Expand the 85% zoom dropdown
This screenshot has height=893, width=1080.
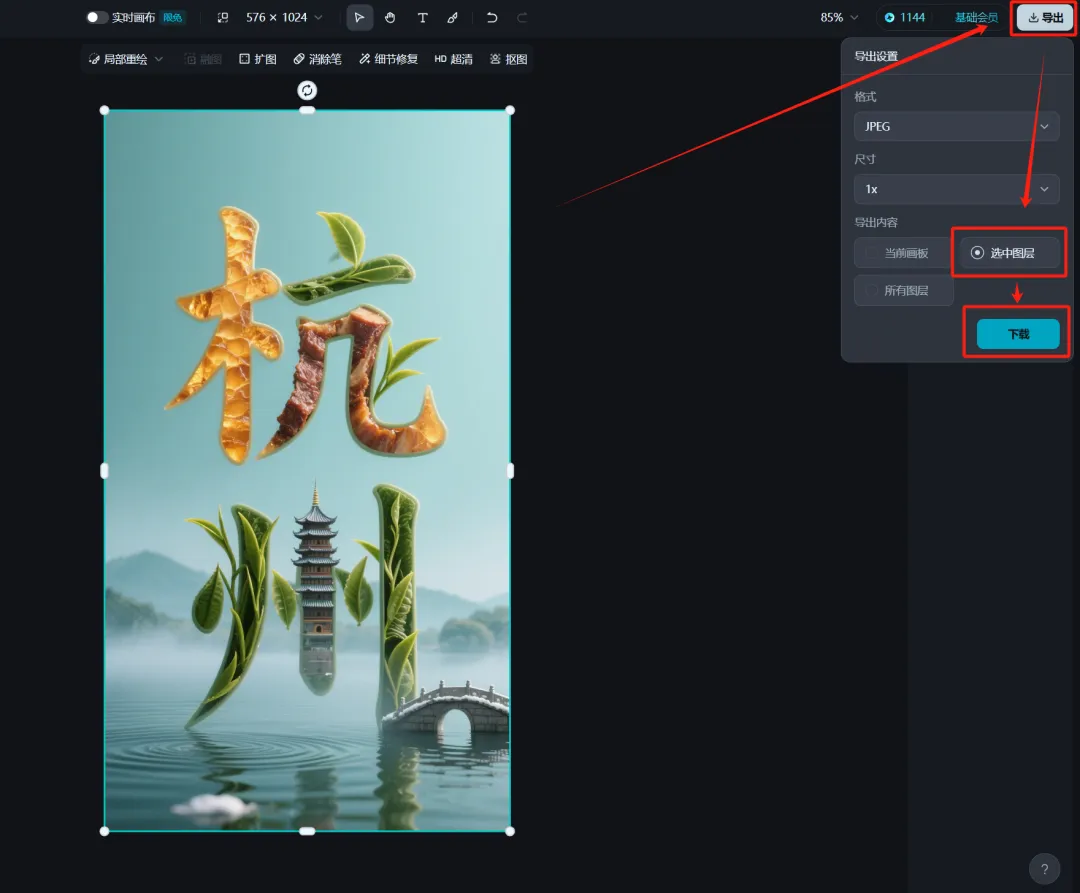(x=839, y=17)
